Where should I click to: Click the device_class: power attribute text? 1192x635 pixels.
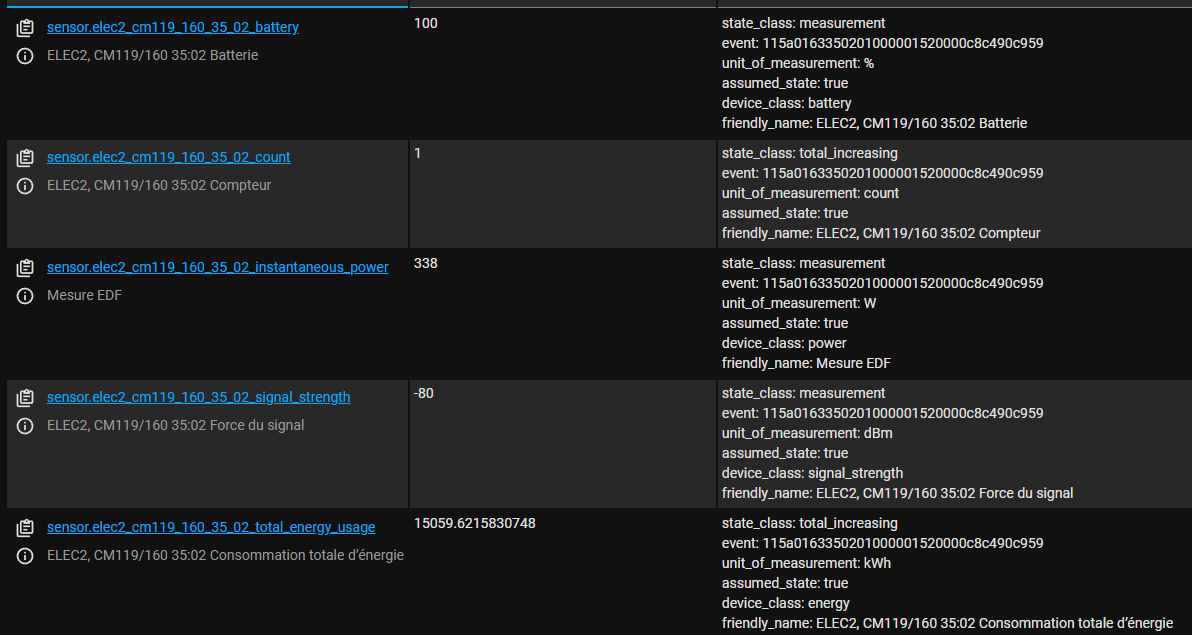point(784,343)
